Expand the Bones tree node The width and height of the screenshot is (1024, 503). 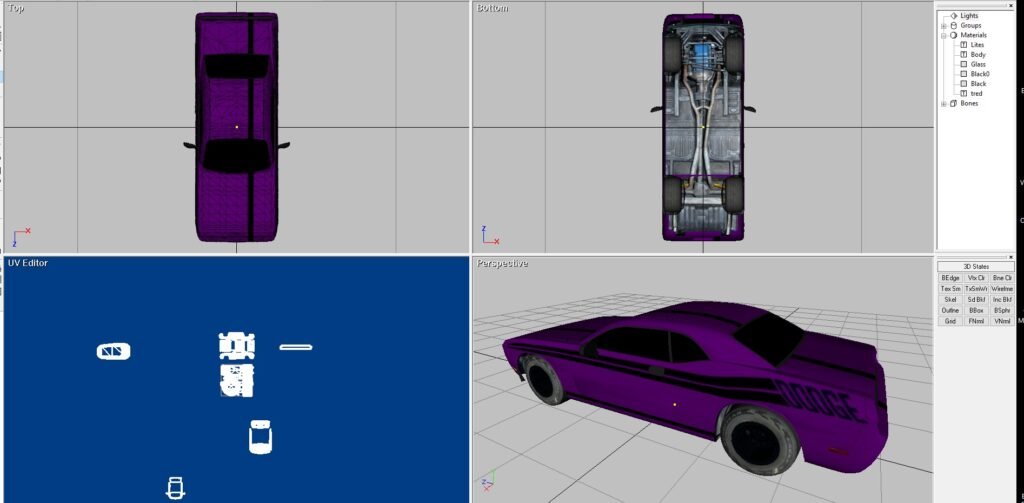[943, 104]
